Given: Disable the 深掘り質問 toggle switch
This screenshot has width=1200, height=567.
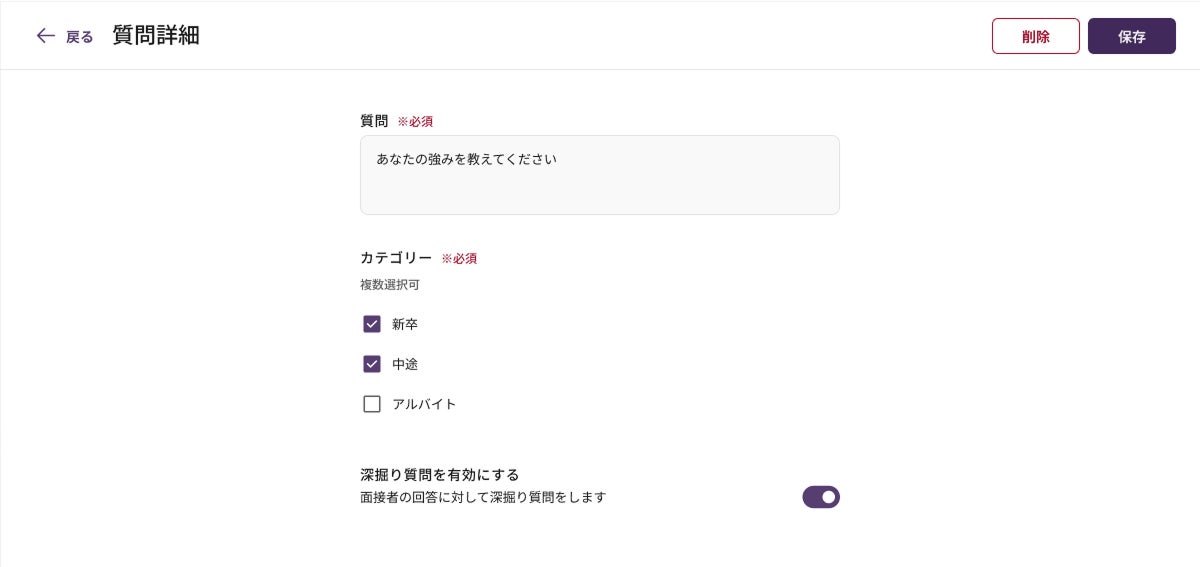Looking at the screenshot, I should [x=820, y=497].
